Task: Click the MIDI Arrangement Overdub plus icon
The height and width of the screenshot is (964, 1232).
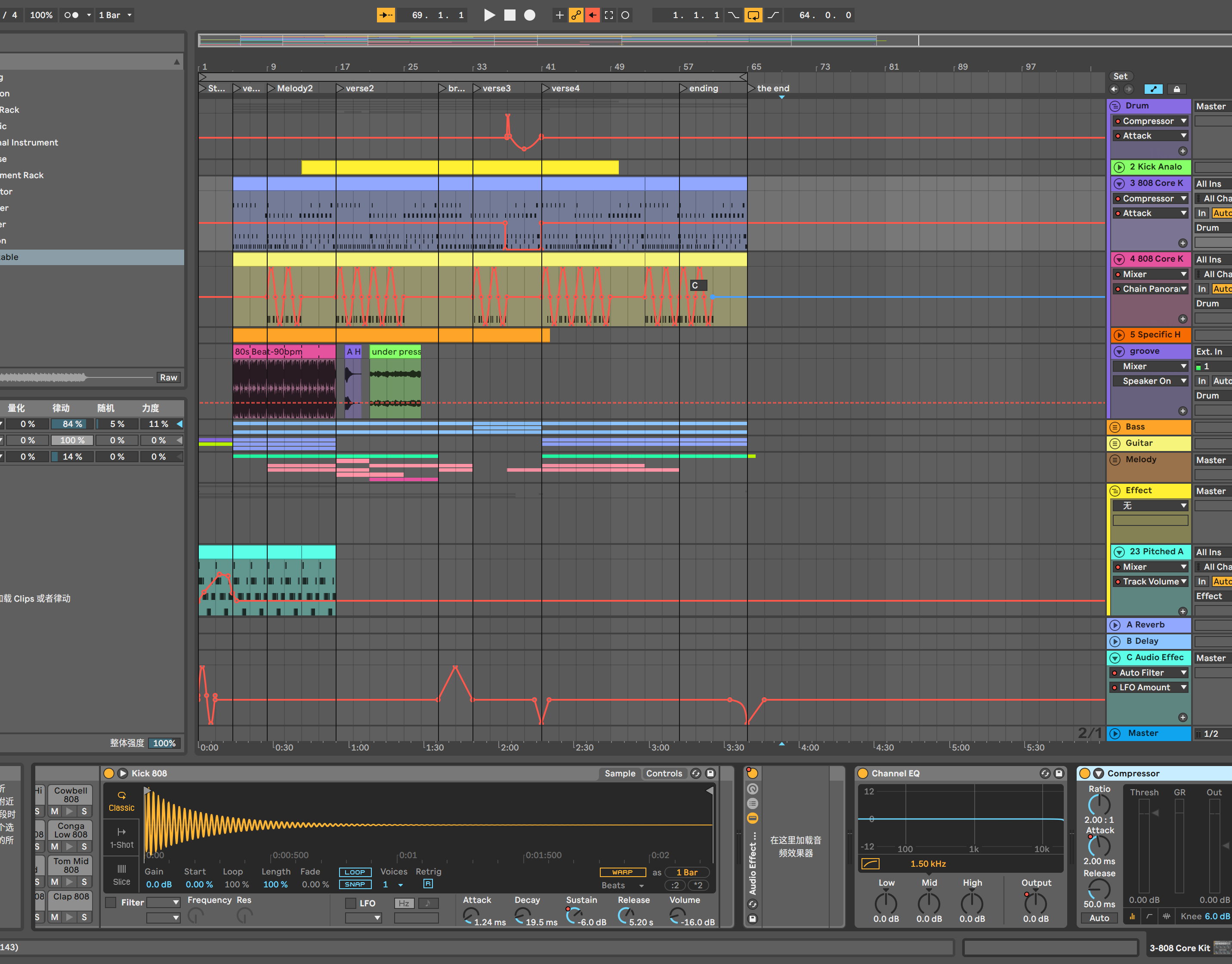Action: point(559,15)
